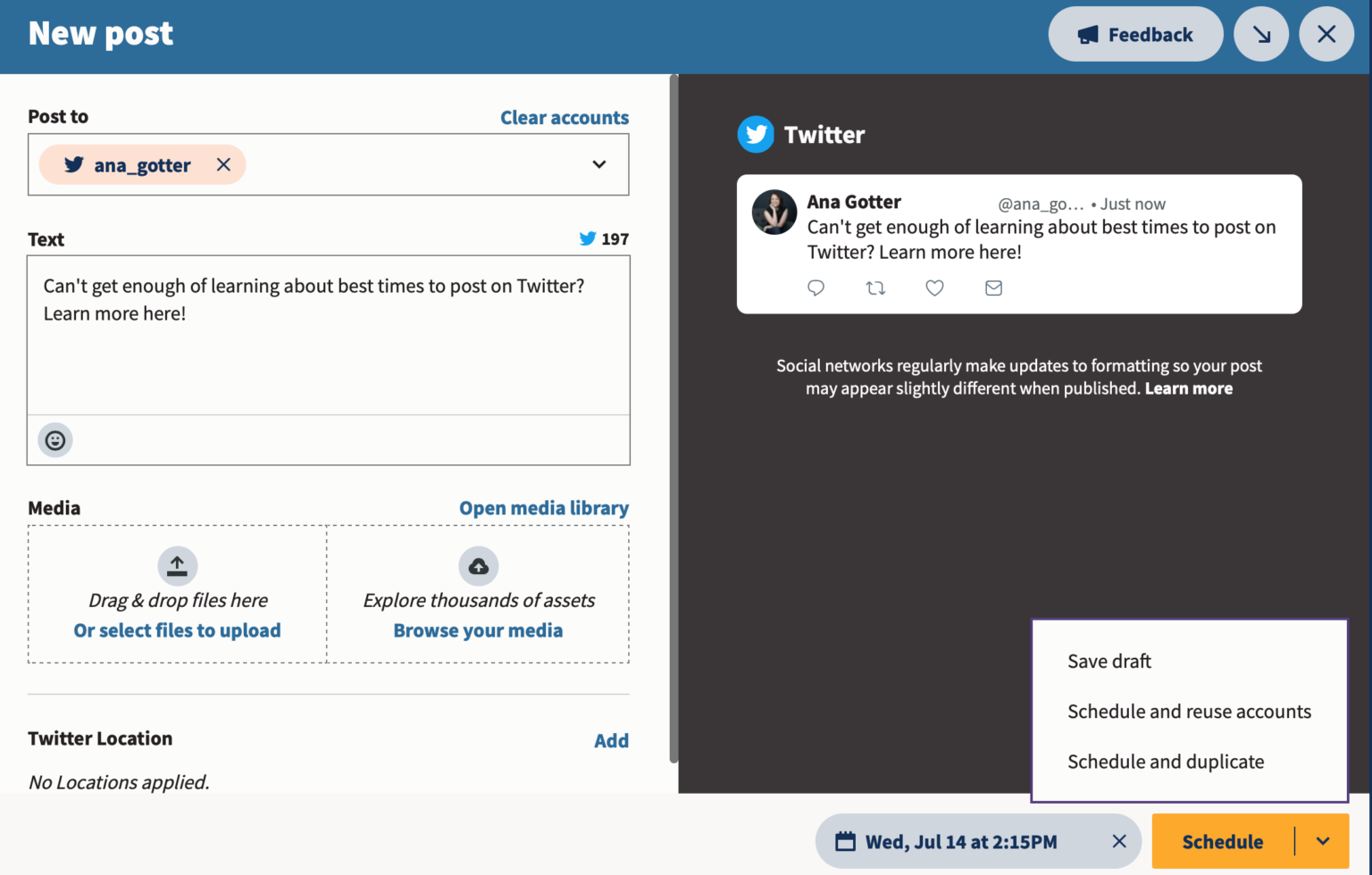Click the heart icon on the tweet preview
Viewport: 1372px width, 875px height.
pos(934,287)
